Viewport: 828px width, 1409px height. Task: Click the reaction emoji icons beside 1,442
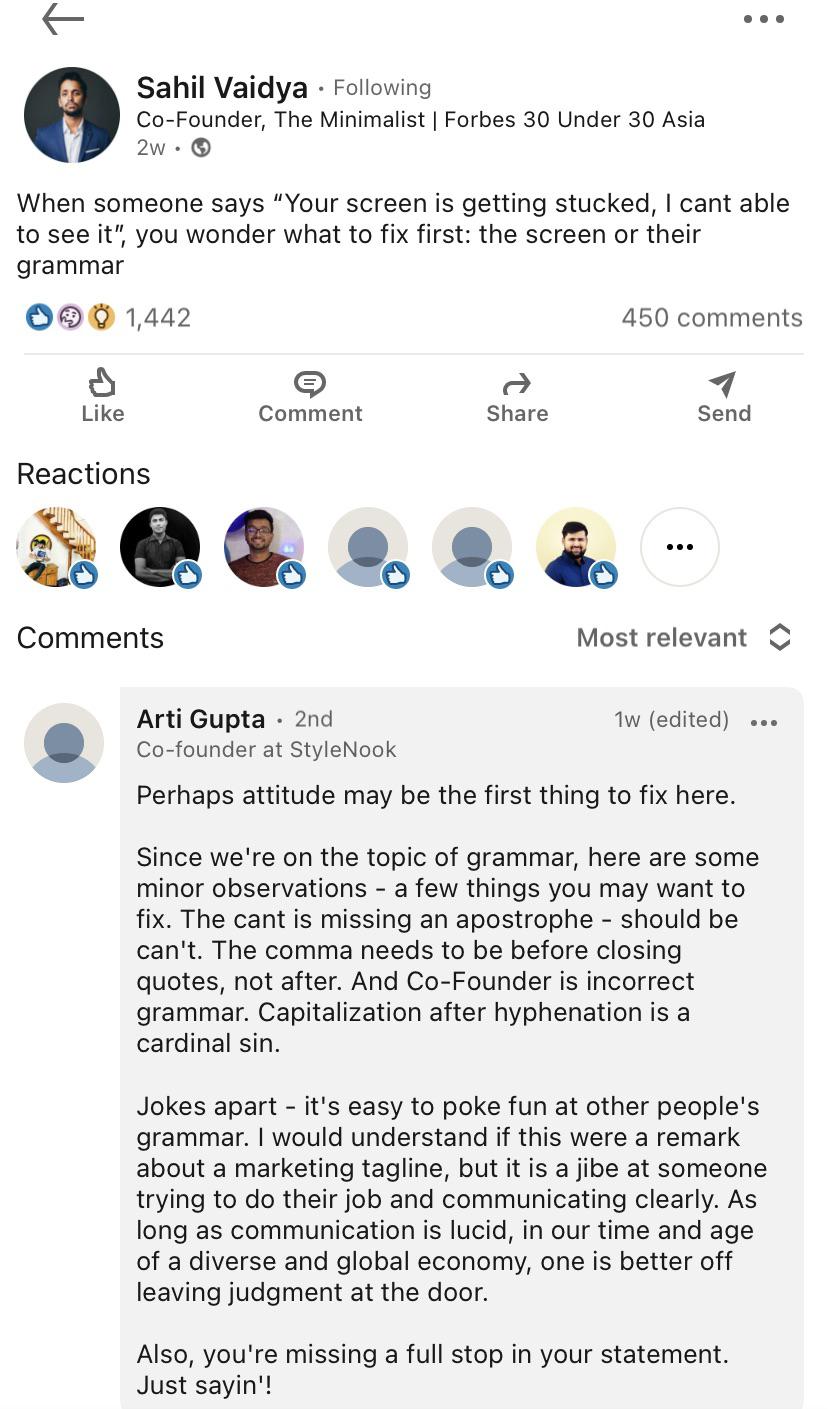pyautogui.click(x=70, y=318)
